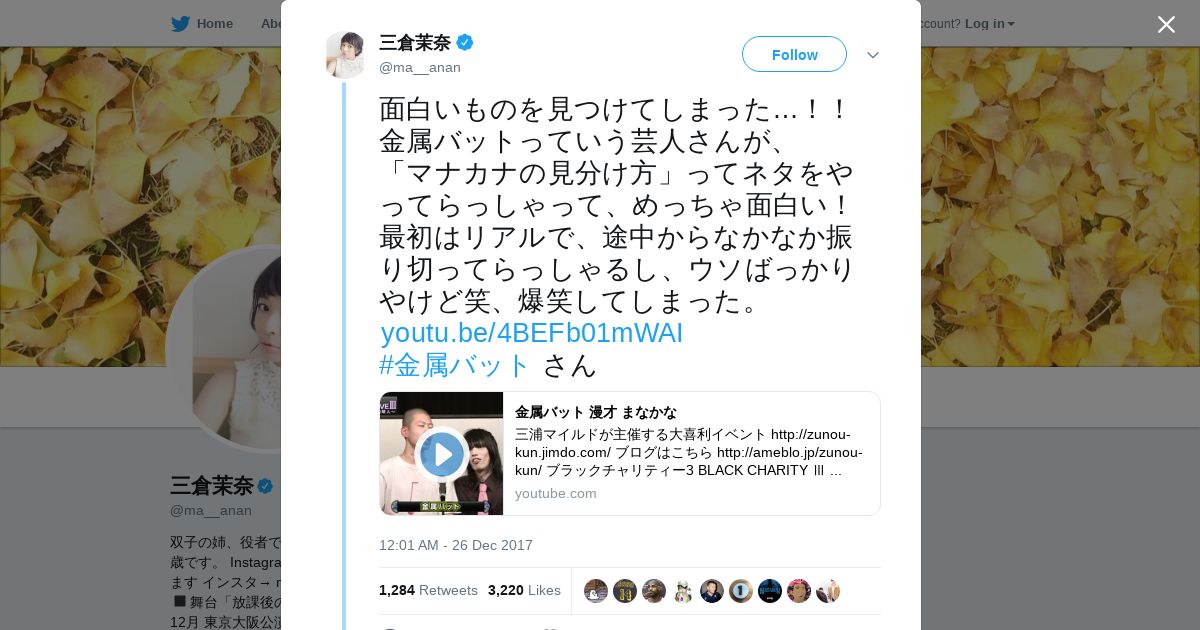Close the tweet overlay with X icon
The width and height of the screenshot is (1200, 630).
[1166, 24]
